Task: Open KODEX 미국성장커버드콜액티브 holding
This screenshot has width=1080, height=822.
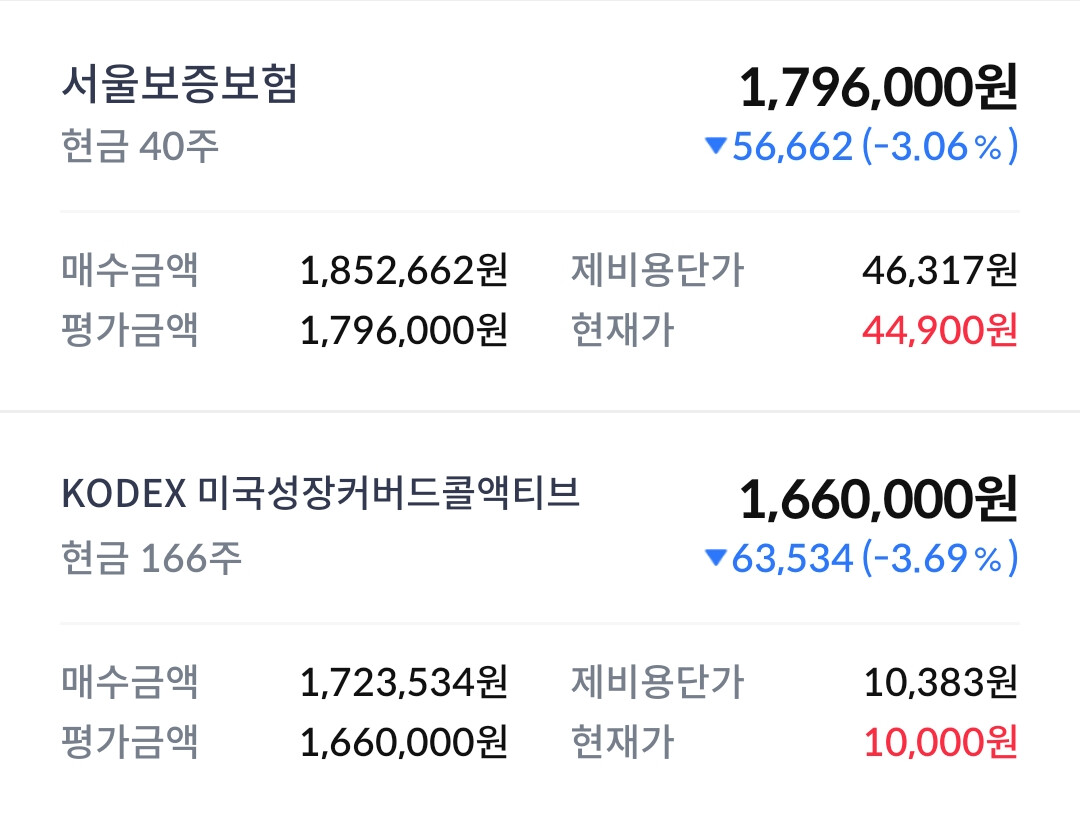Action: click(320, 493)
